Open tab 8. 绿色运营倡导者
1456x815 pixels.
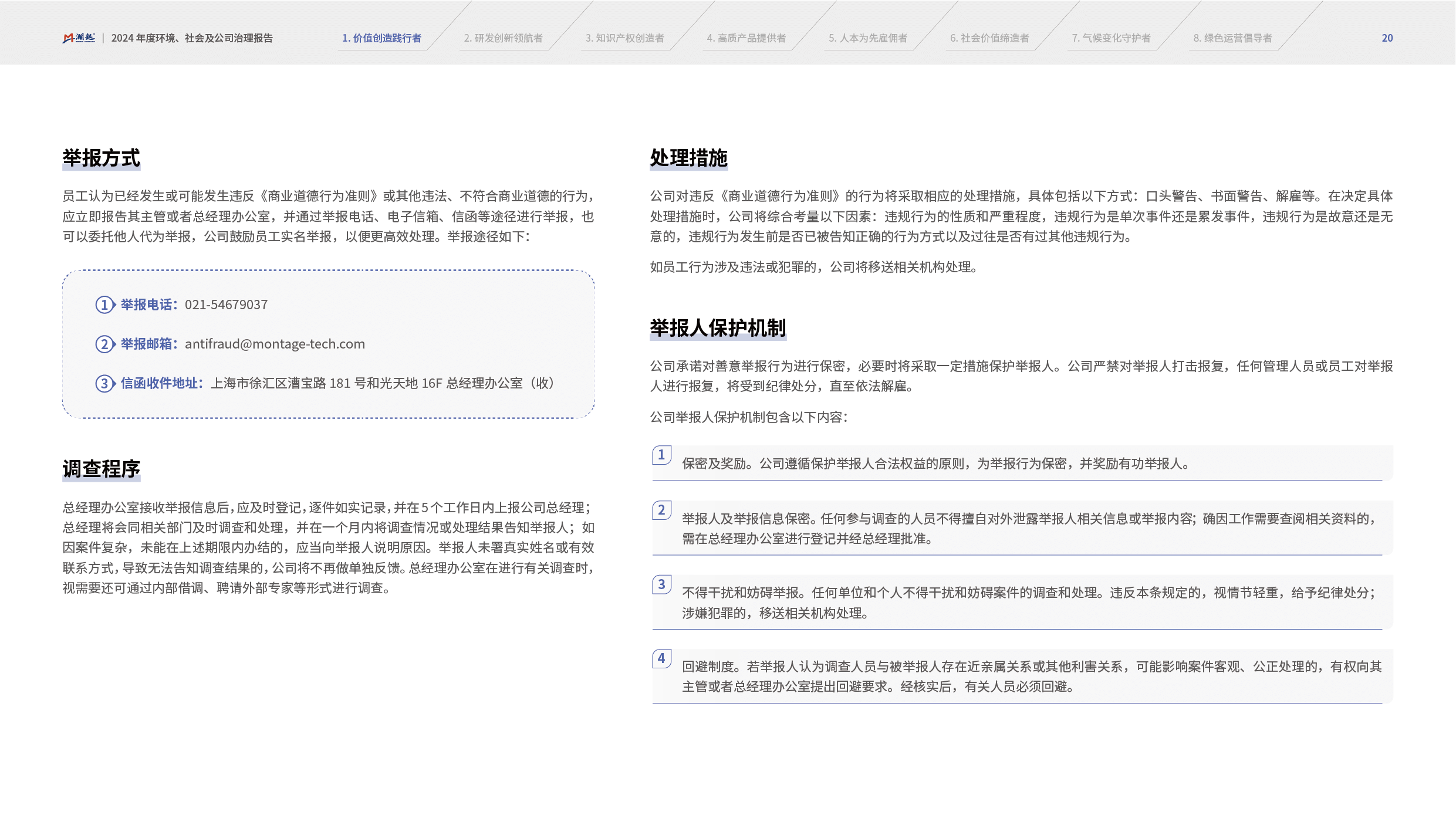coord(1232,38)
